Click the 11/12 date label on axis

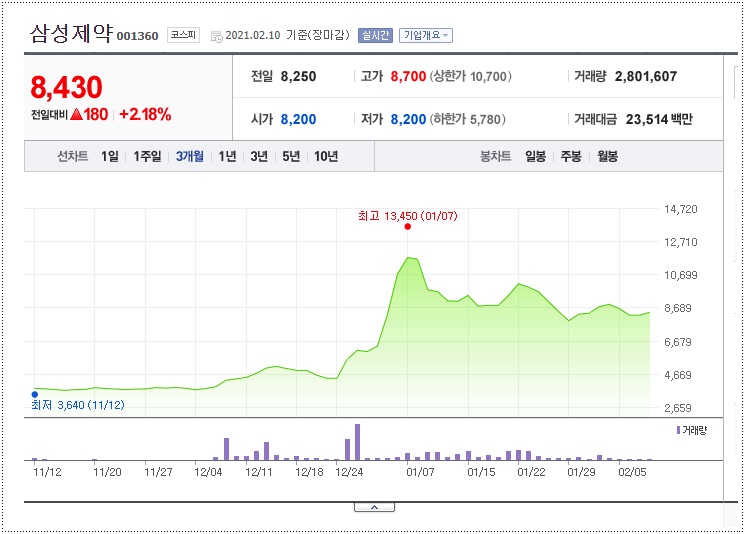pyautogui.click(x=48, y=472)
